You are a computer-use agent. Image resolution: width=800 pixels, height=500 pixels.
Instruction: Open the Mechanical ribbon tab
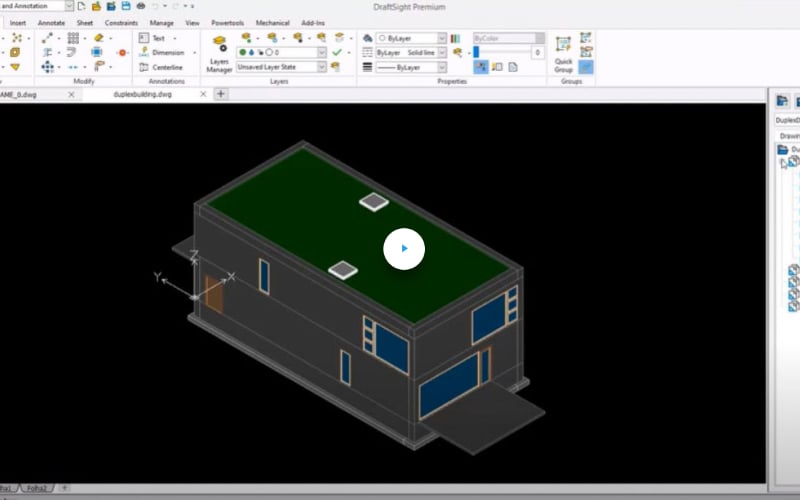coord(272,23)
